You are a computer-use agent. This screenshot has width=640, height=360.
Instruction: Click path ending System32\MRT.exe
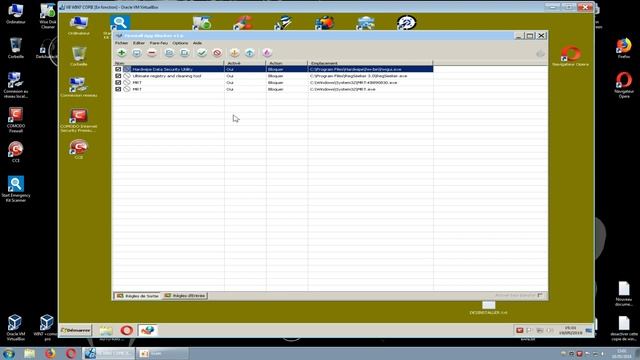(342, 89)
